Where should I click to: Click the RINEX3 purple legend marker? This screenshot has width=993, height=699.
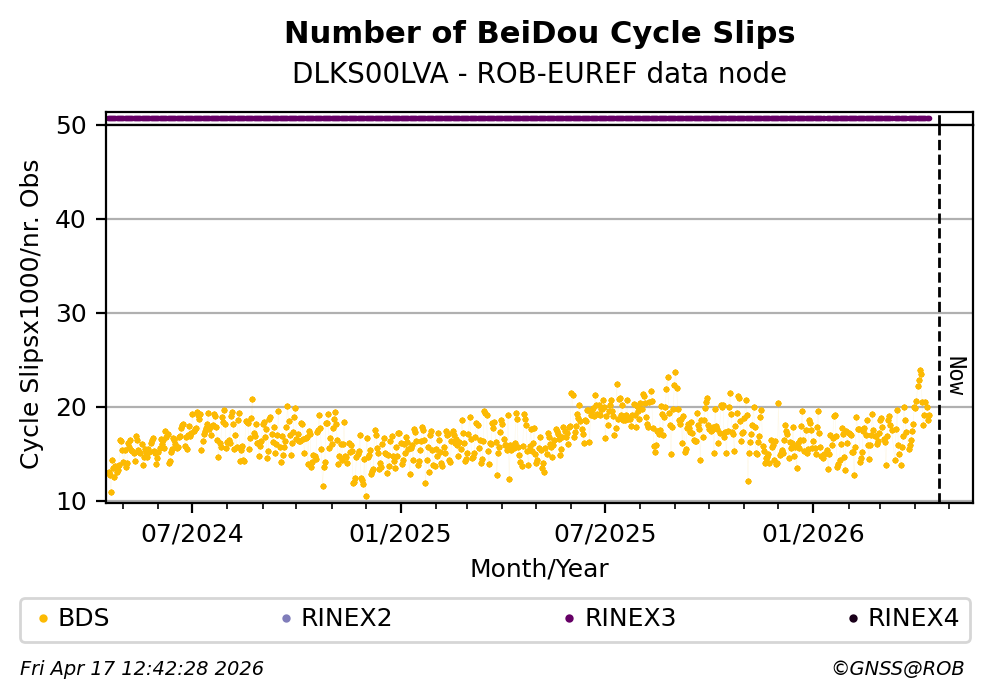[x=569, y=619]
